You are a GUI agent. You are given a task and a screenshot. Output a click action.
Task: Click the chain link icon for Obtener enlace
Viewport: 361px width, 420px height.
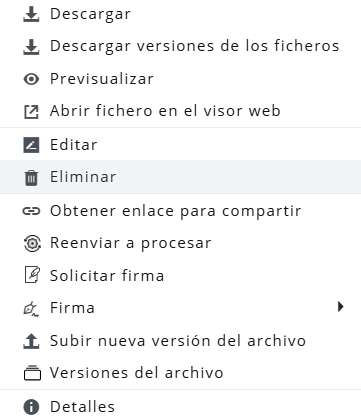[31, 211]
